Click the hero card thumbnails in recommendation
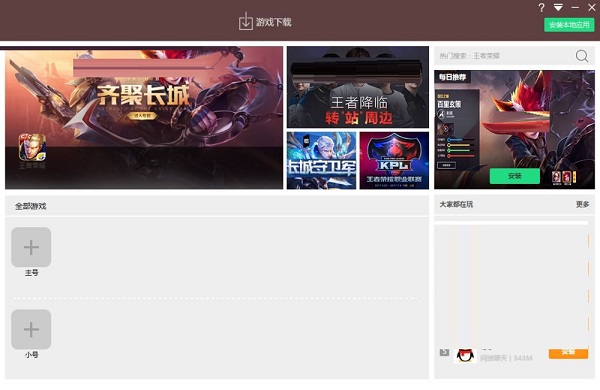Viewport: 600px width, 390px height. [563, 178]
